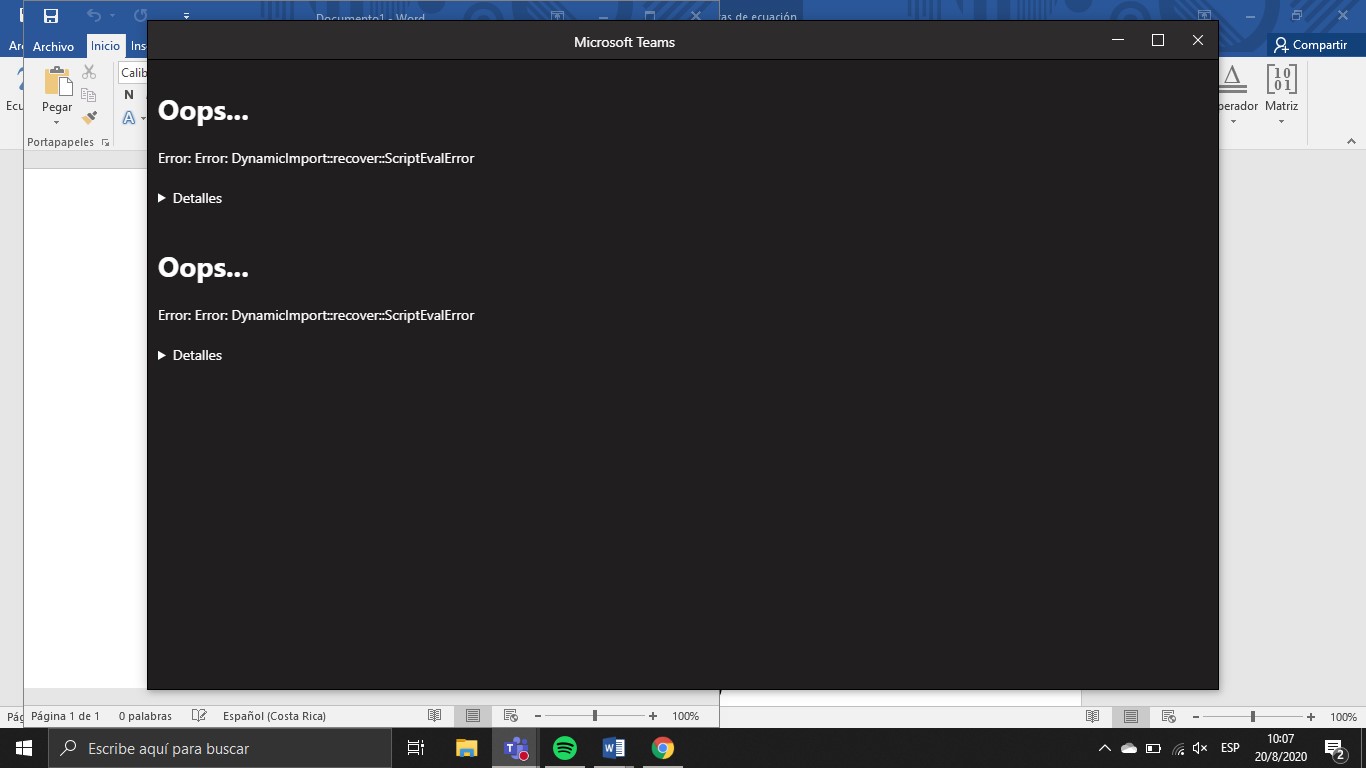Zoom in with plus in rear Word window
The width and height of the screenshot is (1366, 768).
pyautogui.click(x=1311, y=716)
